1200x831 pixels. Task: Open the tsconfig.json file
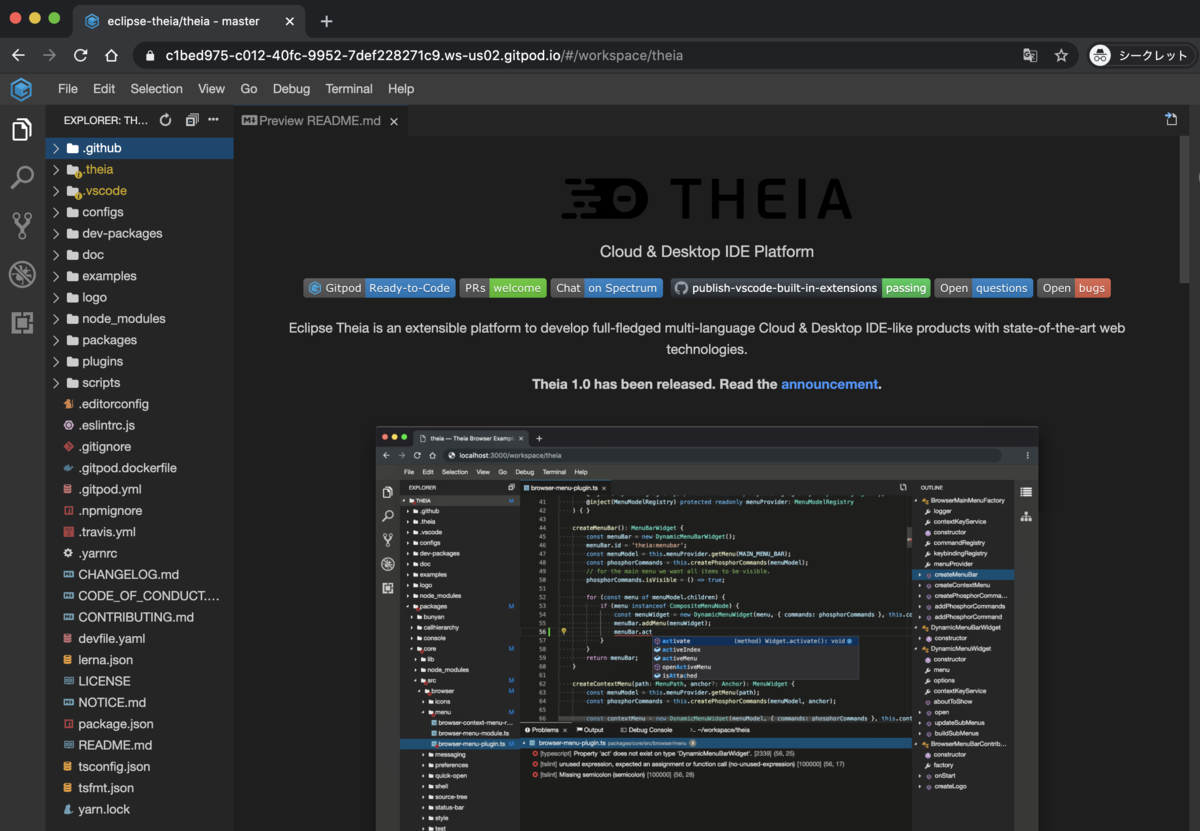pyautogui.click(x=139, y=766)
